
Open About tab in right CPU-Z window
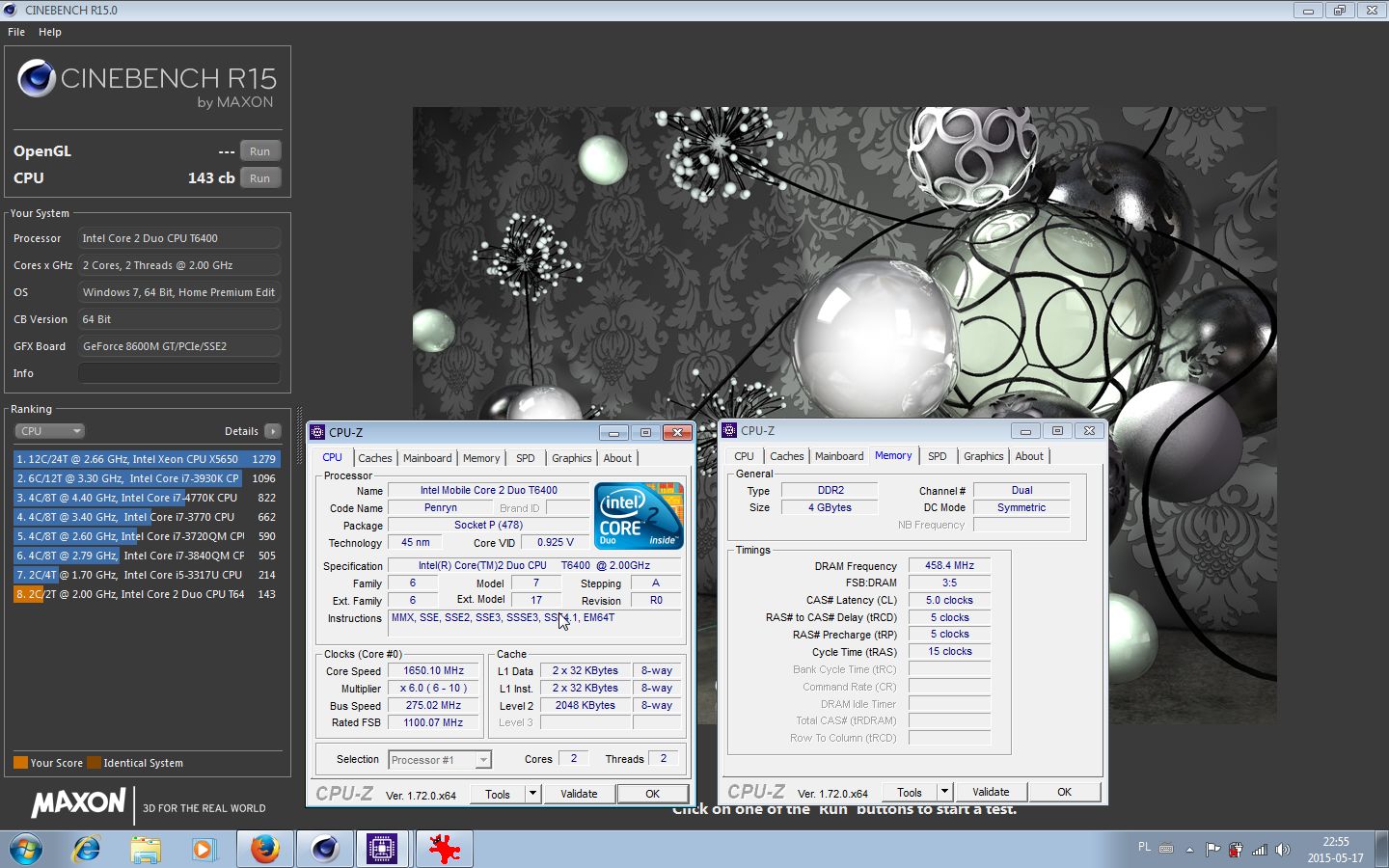[x=1029, y=456]
